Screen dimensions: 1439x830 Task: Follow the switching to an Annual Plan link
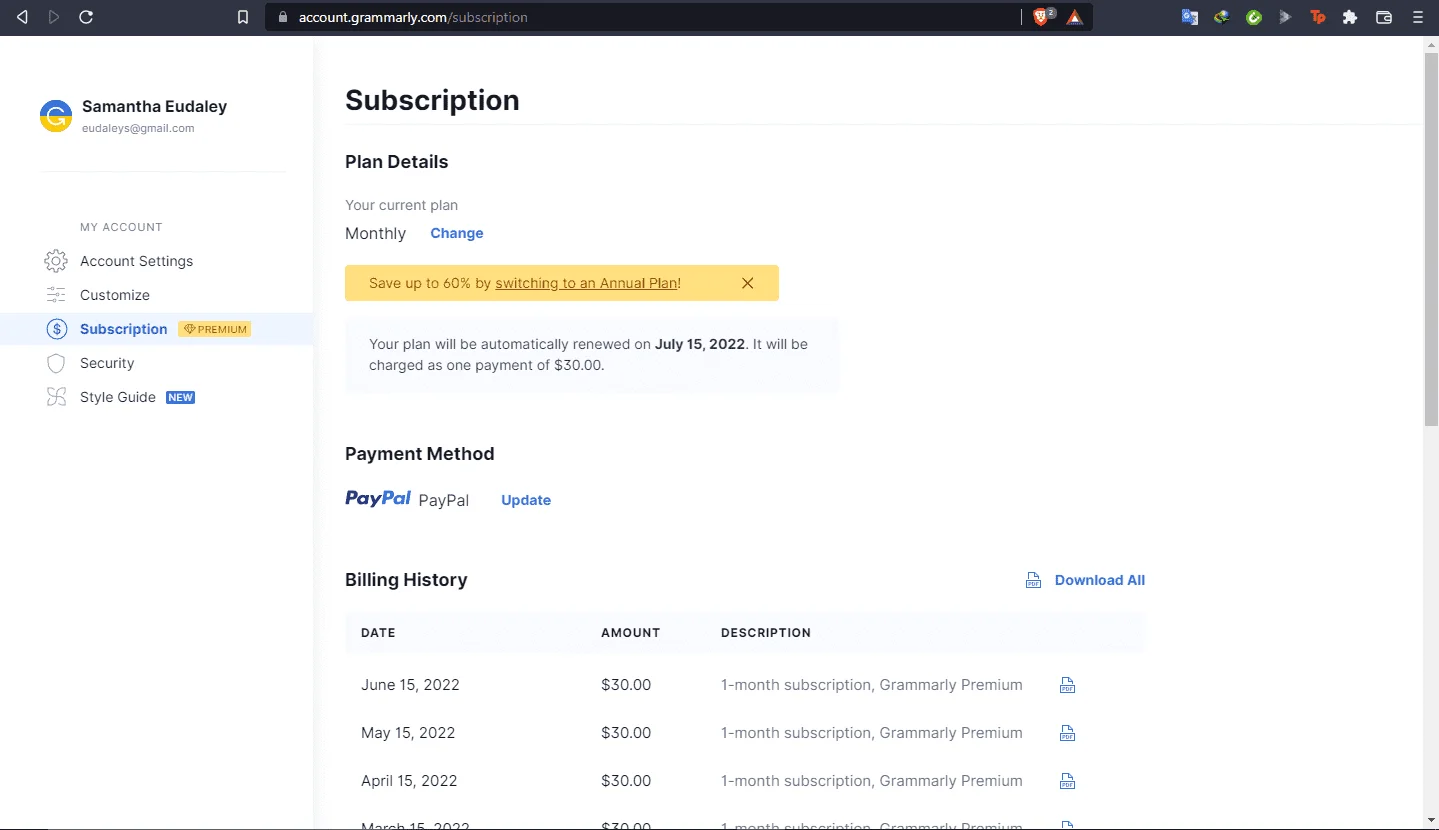click(x=586, y=283)
